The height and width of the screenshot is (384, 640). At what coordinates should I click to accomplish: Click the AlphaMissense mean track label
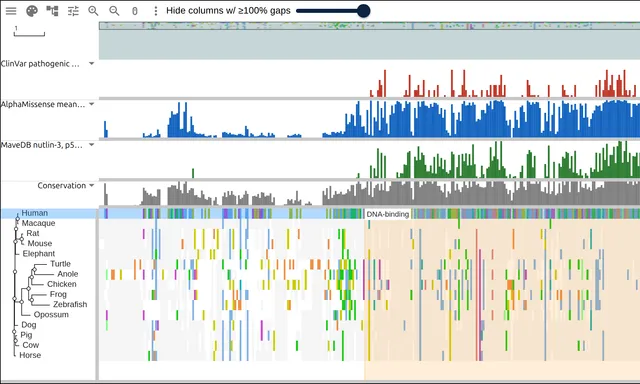[43, 104]
